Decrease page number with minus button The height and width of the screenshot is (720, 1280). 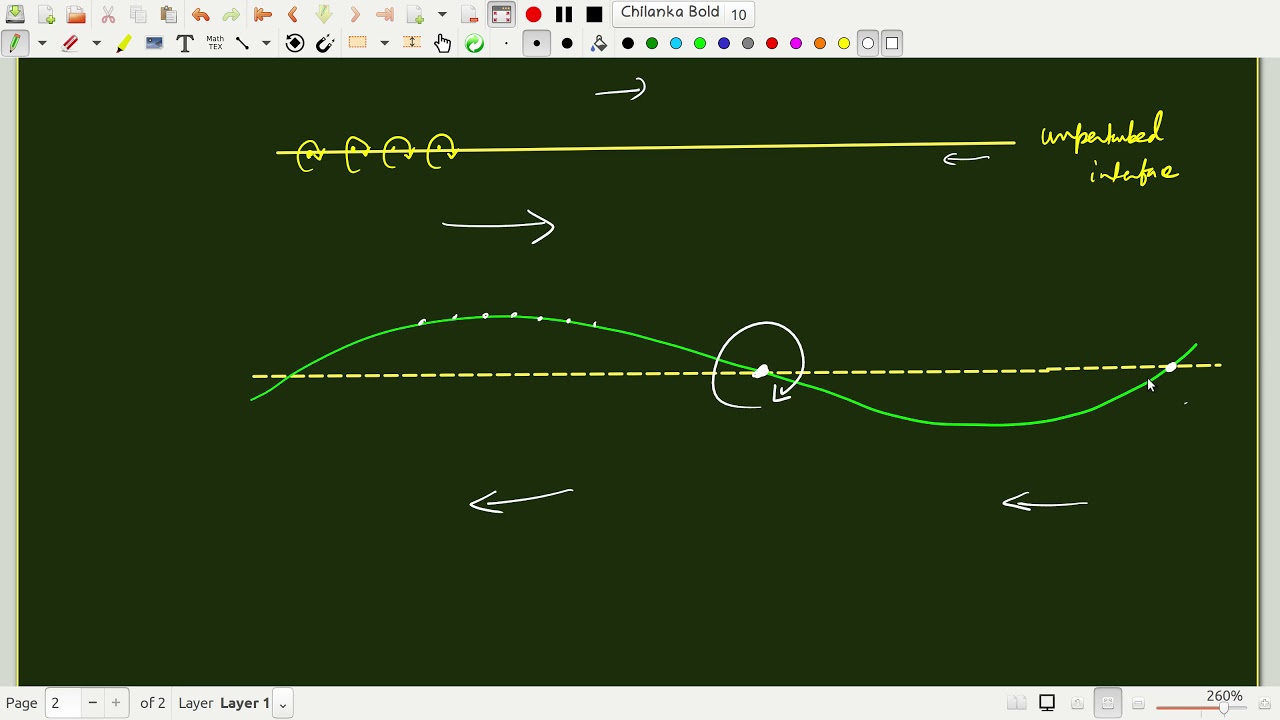point(92,703)
